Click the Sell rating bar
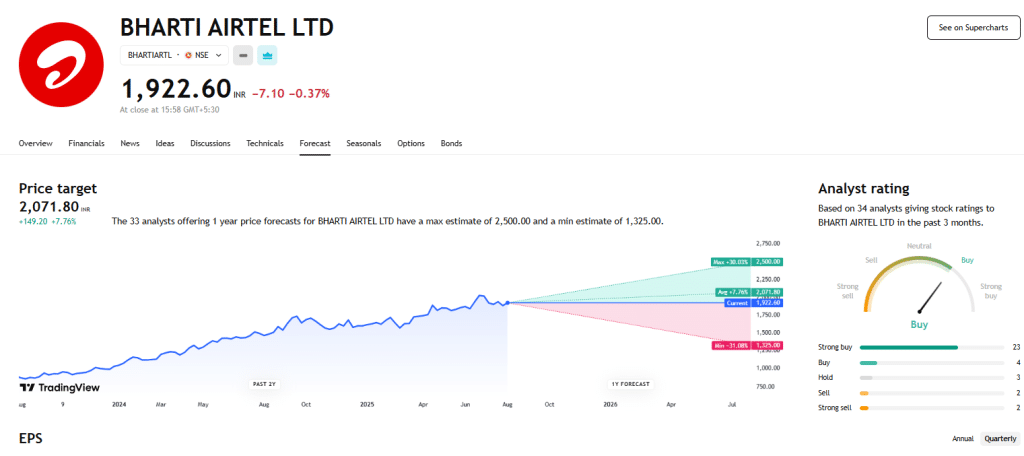The width and height of the screenshot is (1024, 456). click(932, 393)
